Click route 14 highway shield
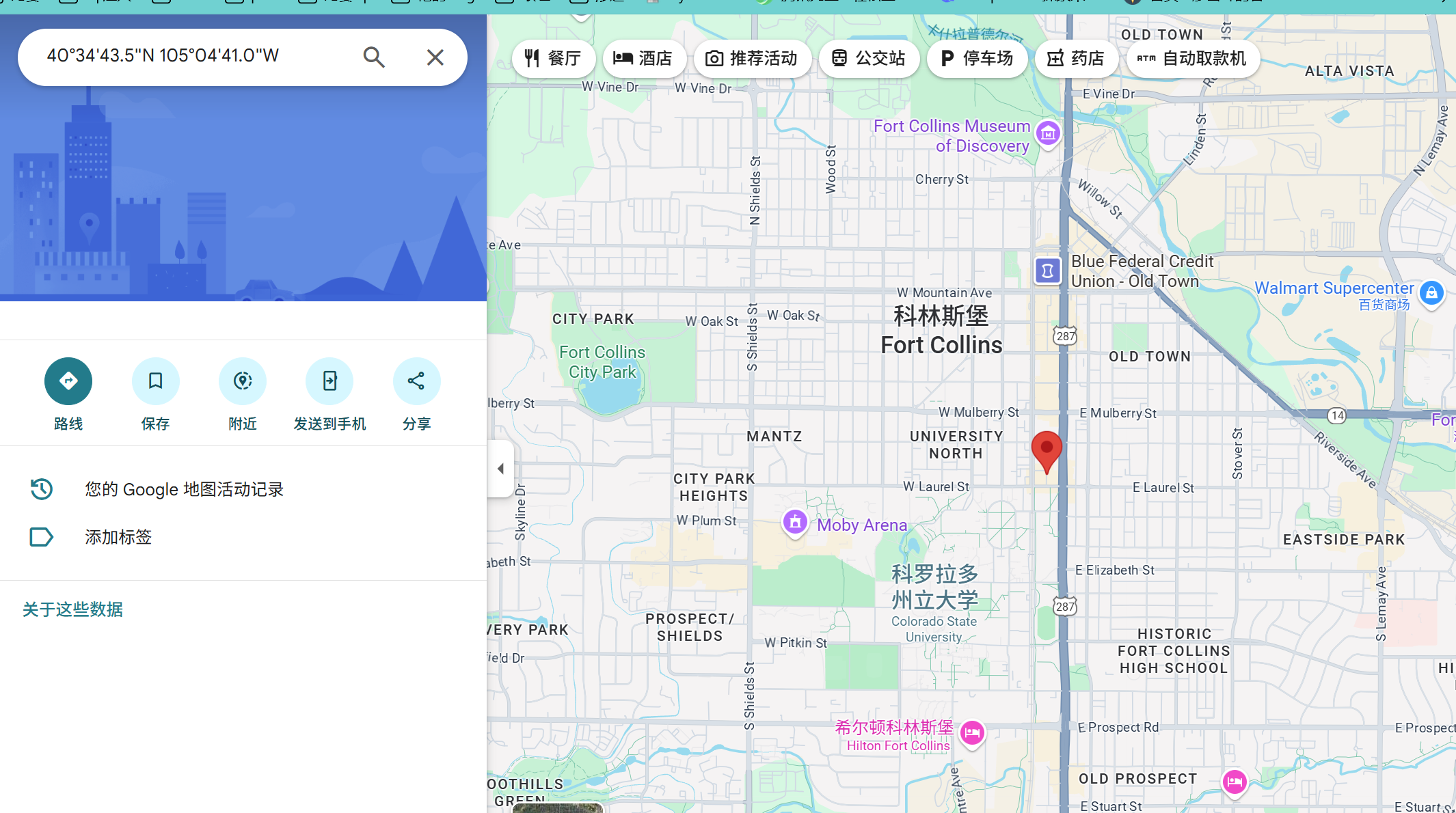Viewport: 1456px width, 813px height. coord(1337,415)
